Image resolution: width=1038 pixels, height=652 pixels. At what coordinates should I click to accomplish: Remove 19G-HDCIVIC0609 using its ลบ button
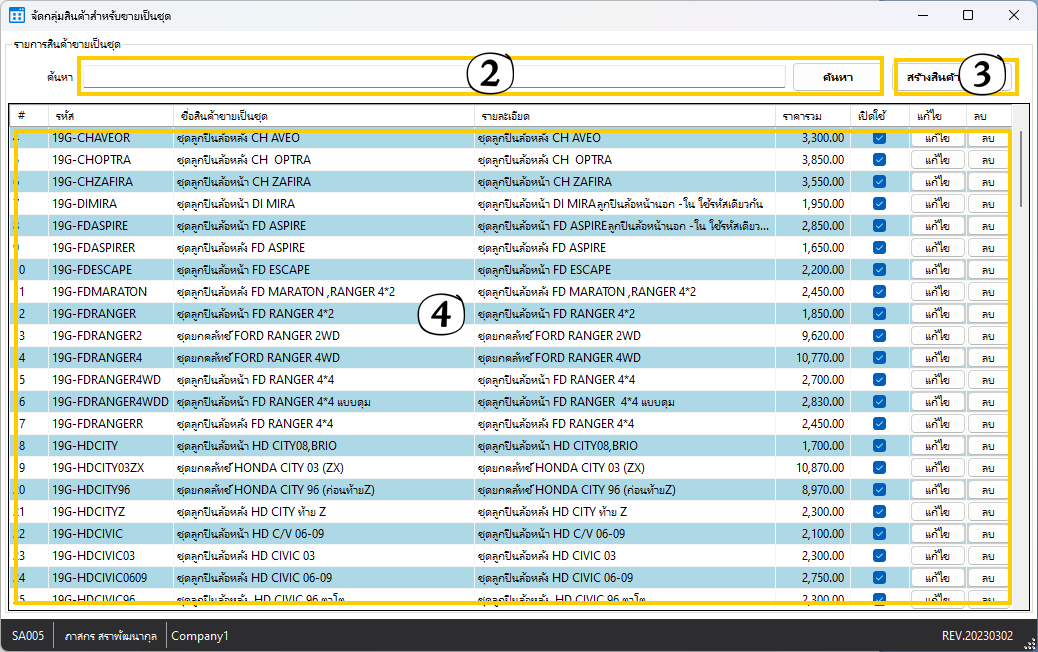tap(988, 578)
